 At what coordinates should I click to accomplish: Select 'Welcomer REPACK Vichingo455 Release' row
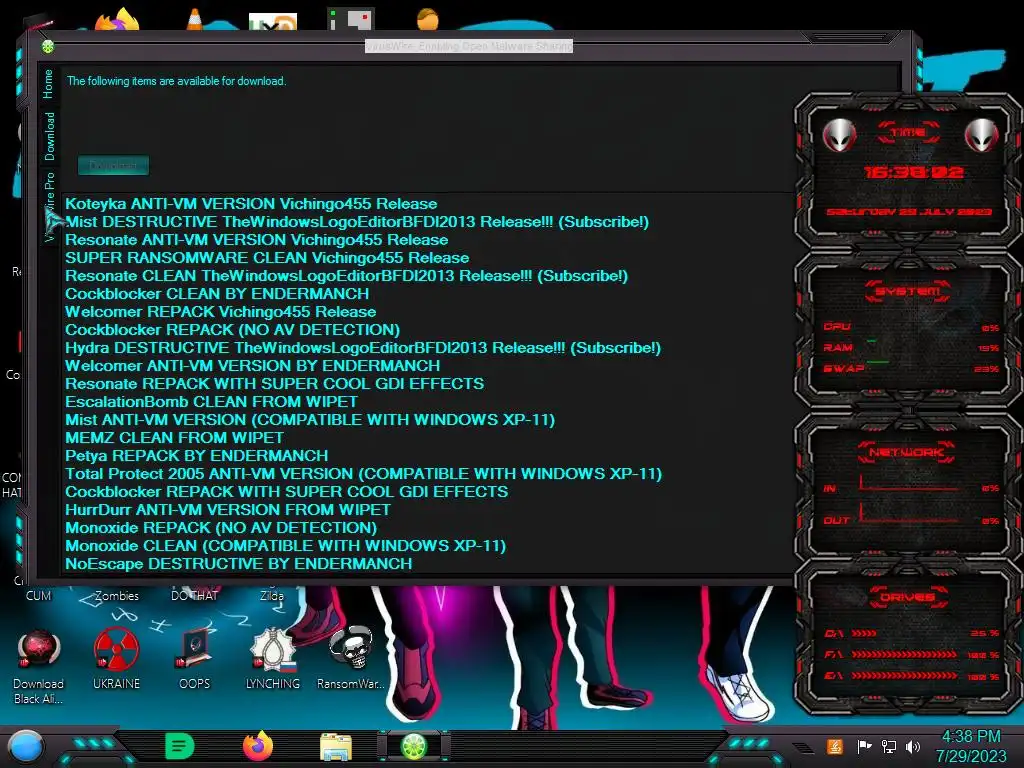click(221, 312)
